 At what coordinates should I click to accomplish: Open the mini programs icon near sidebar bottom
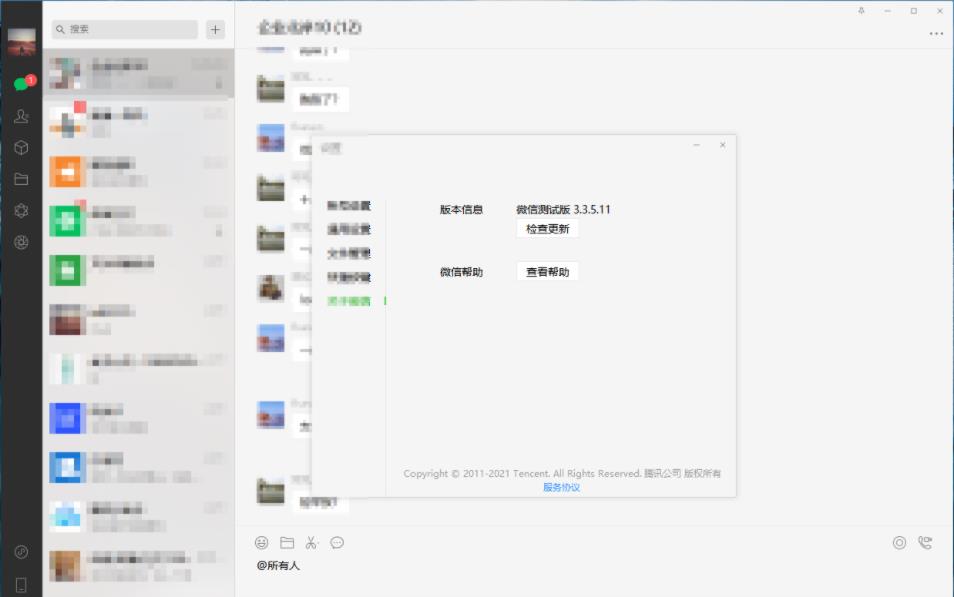tap(21, 552)
